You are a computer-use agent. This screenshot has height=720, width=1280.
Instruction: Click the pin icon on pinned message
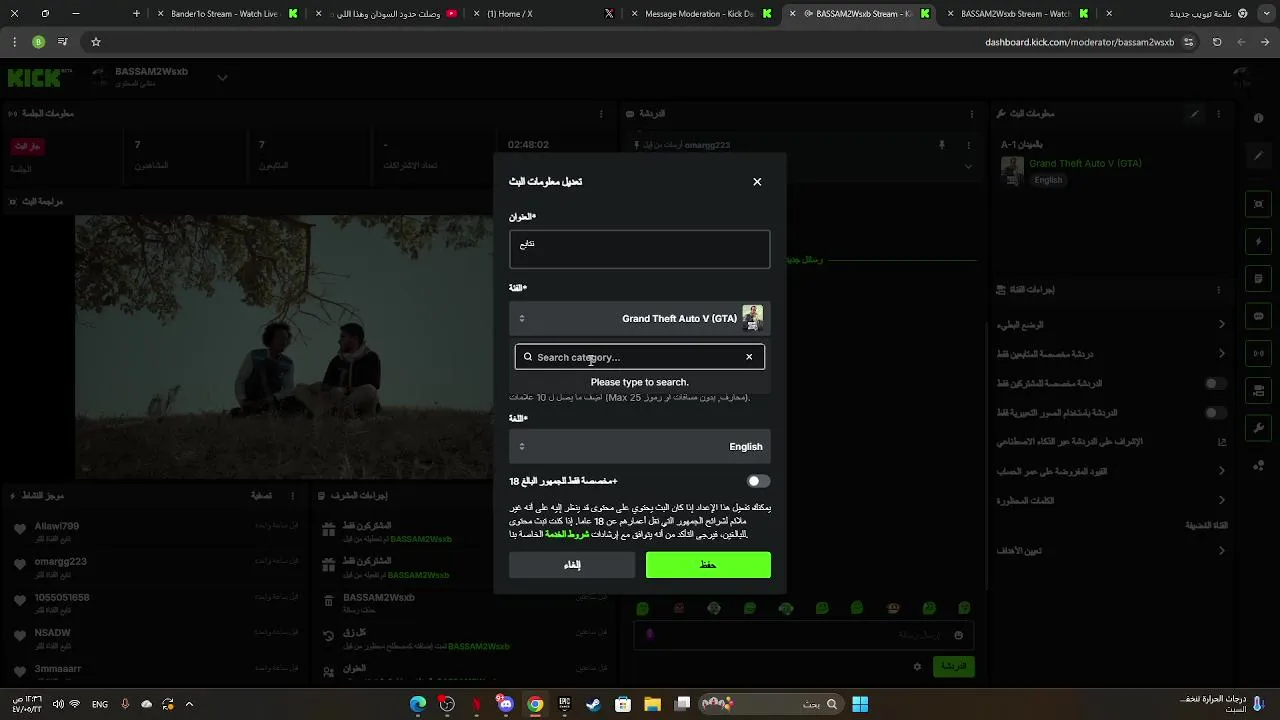941,145
